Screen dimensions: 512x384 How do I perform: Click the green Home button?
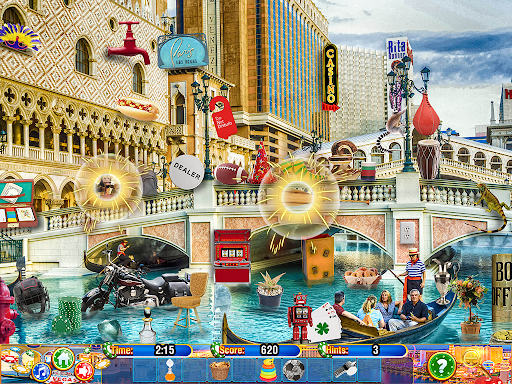[63, 358]
